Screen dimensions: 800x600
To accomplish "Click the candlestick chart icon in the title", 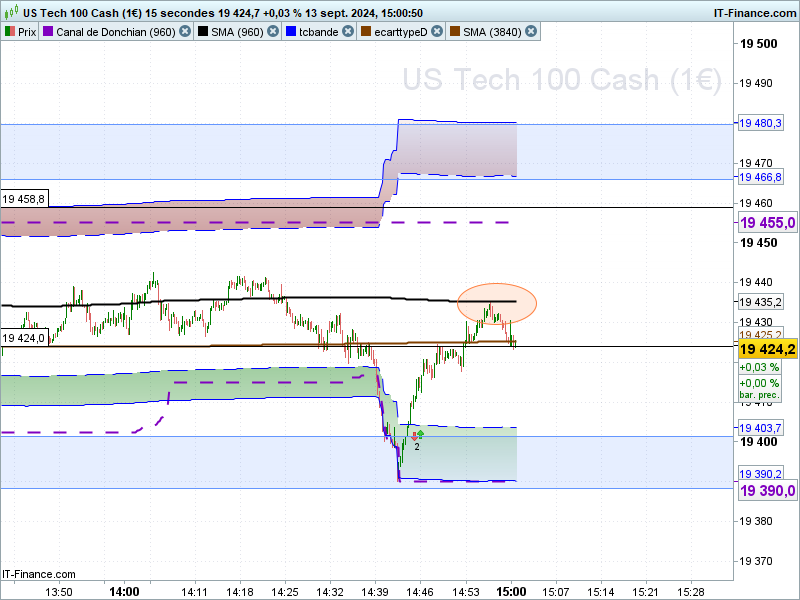I will 11,12.
